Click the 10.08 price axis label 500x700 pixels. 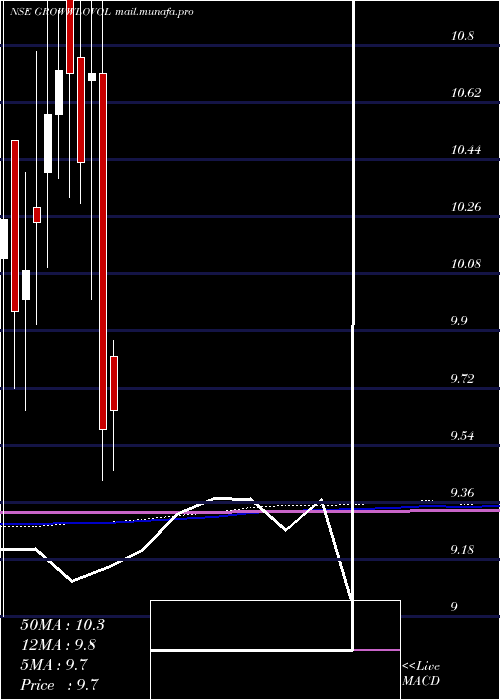(x=466, y=263)
